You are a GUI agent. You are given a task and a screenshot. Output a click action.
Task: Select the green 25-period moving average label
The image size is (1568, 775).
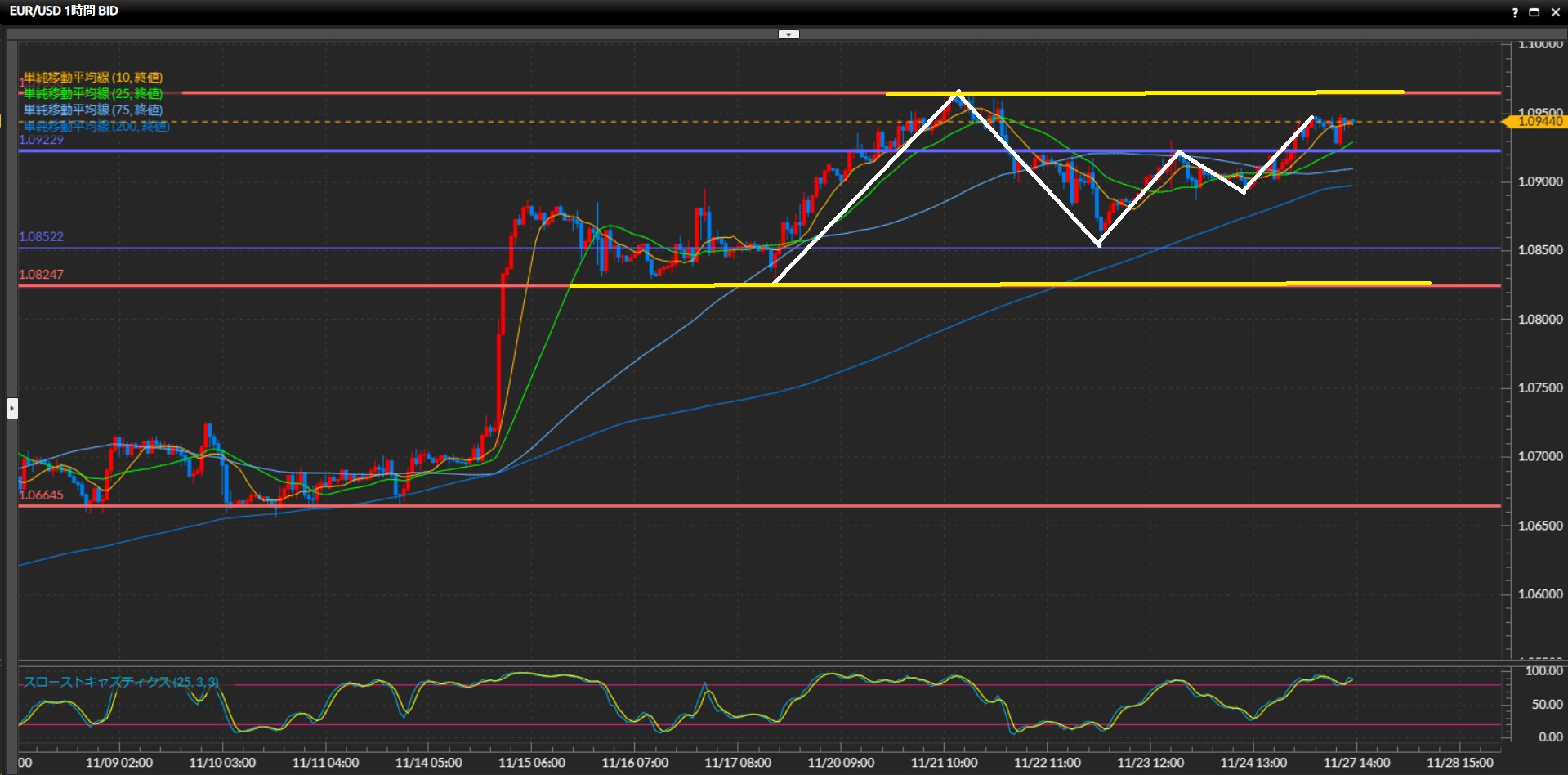93,94
